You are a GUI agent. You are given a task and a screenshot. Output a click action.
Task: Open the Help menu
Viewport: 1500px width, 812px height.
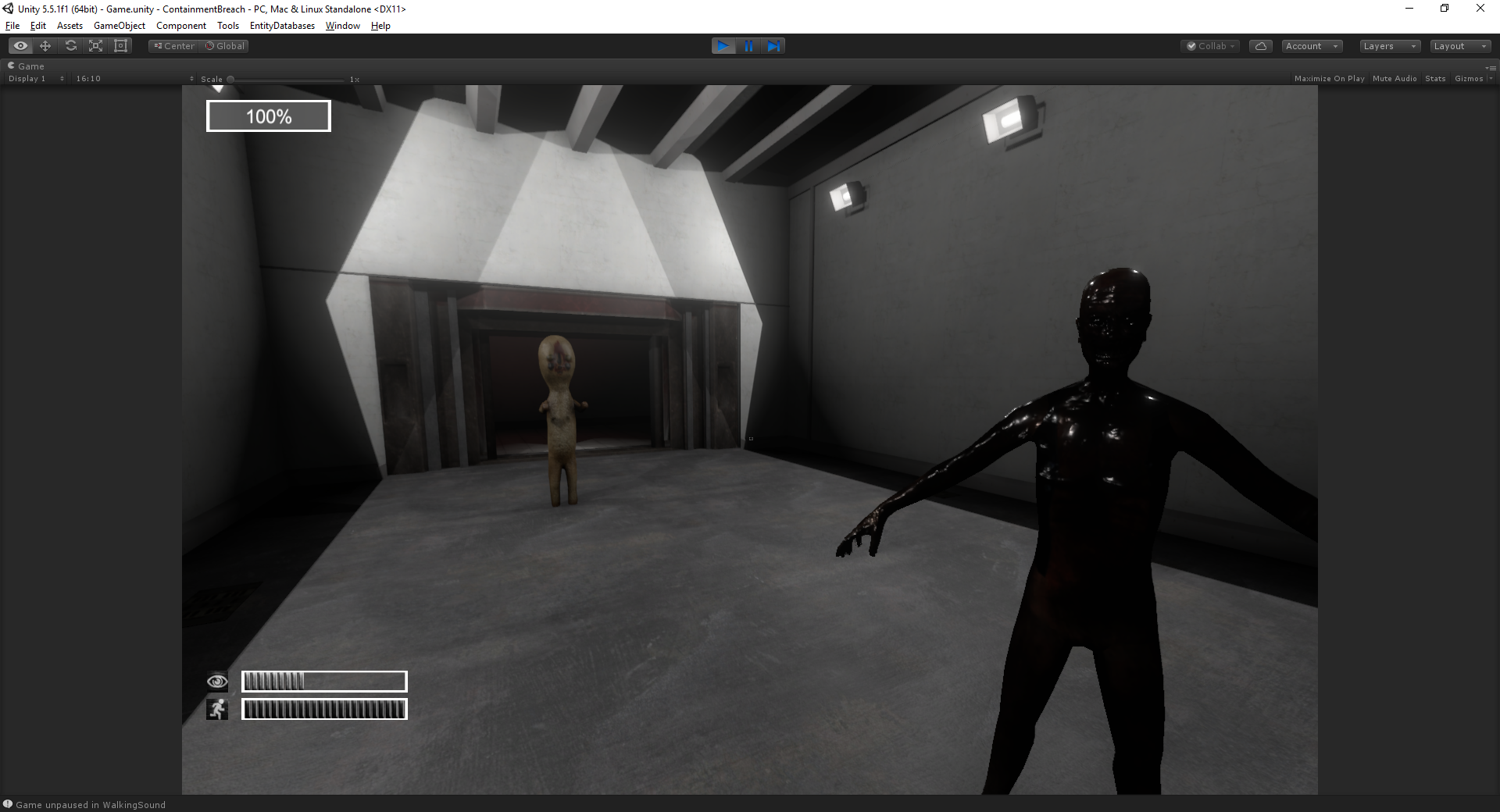tap(380, 26)
